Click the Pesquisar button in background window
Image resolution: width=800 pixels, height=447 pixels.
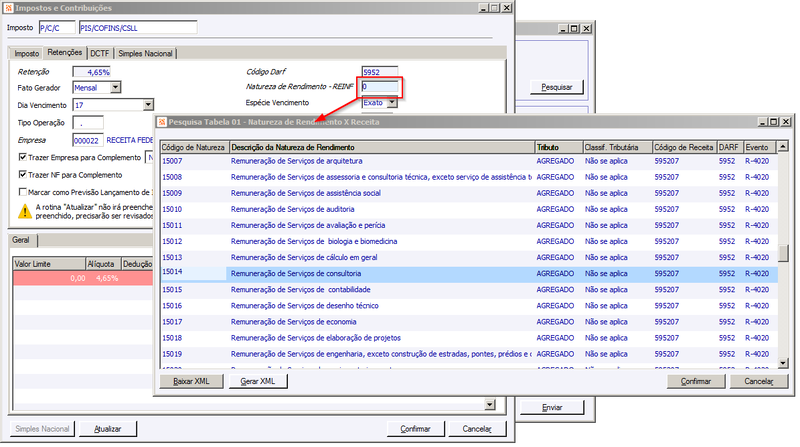click(557, 87)
